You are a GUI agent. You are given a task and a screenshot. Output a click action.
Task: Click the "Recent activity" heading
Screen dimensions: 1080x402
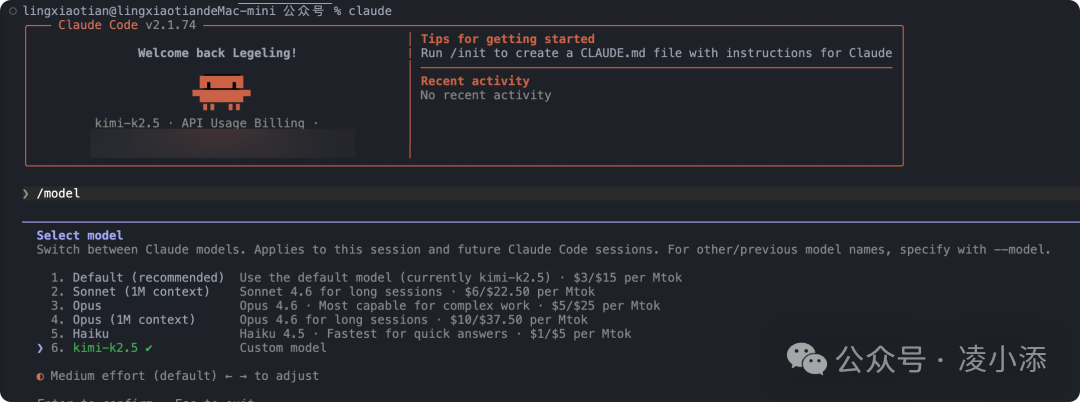coord(475,81)
